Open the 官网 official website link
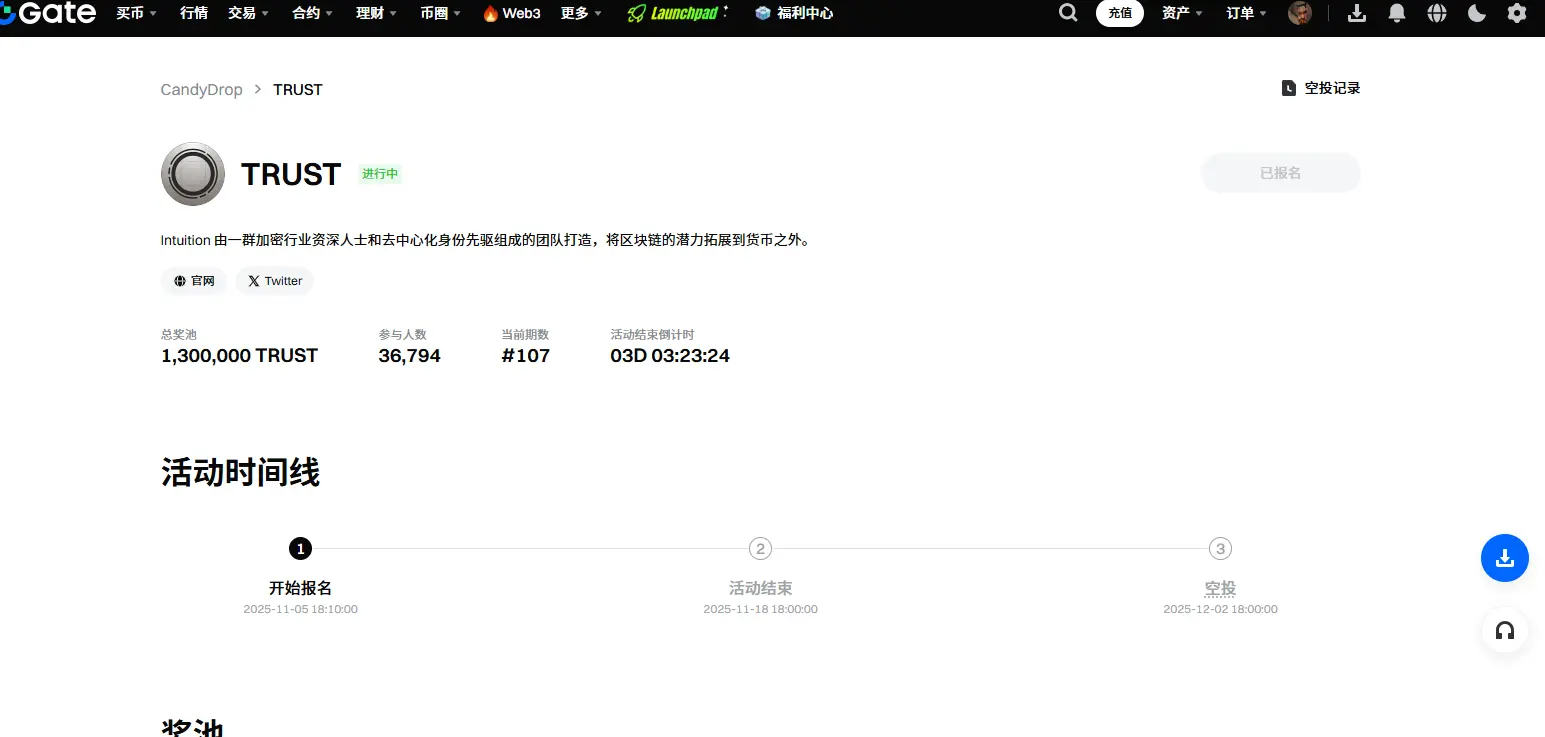Viewport: 1545px width, 737px height. click(x=194, y=281)
